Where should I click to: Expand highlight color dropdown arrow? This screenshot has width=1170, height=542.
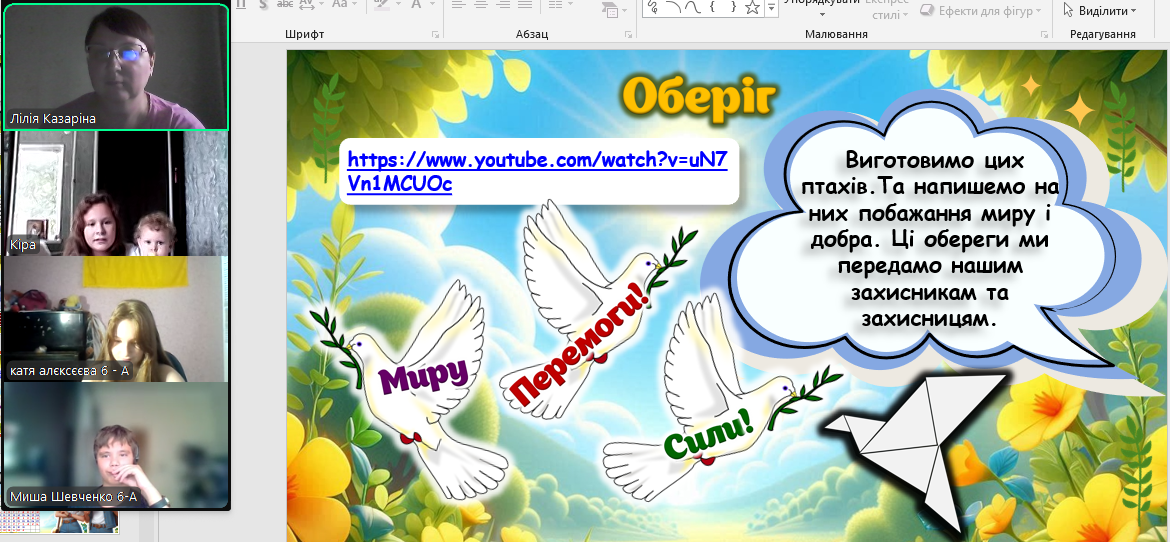pos(396,4)
